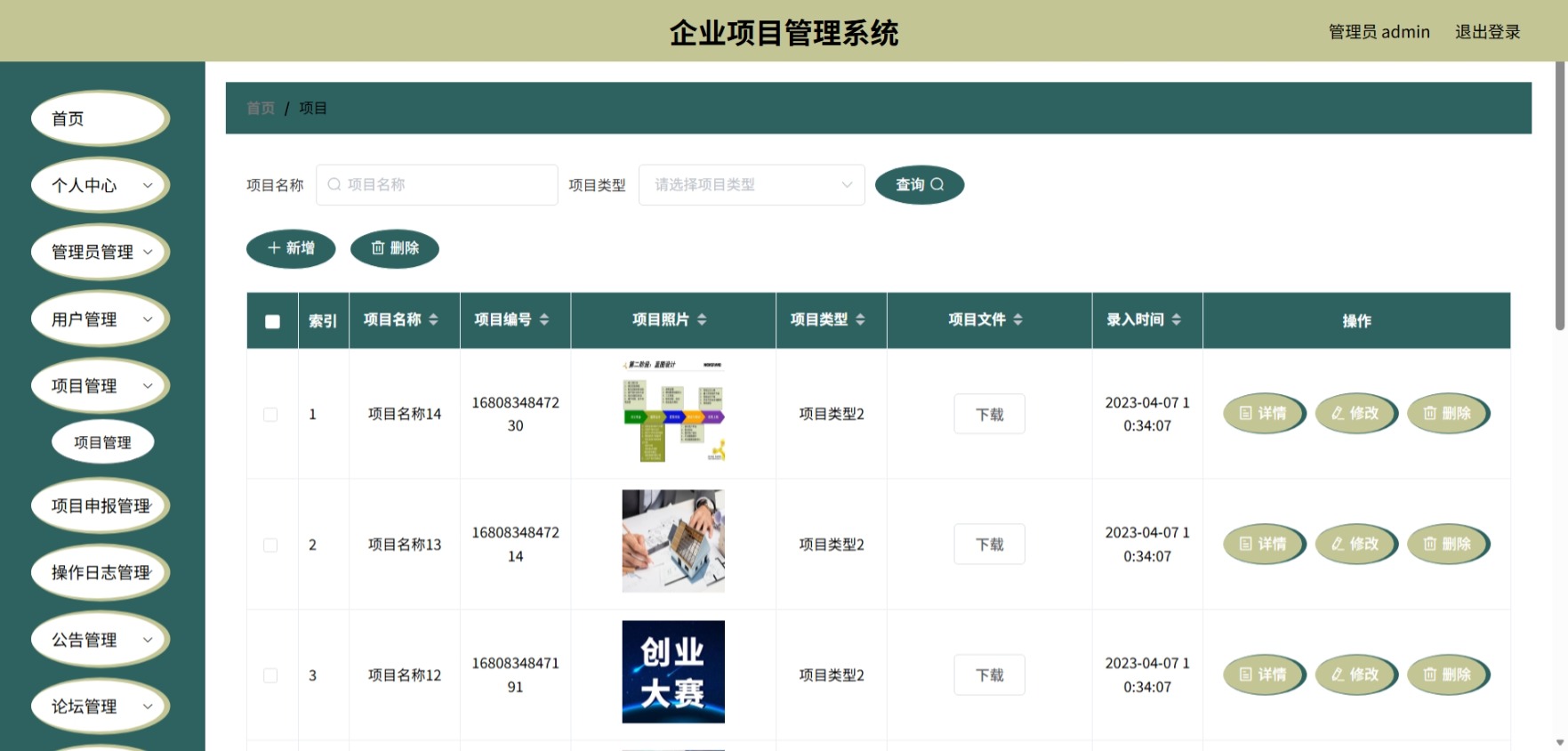The height and width of the screenshot is (751, 1568).
Task: Sort table by 项目名称 column arrows
Action: (x=433, y=319)
